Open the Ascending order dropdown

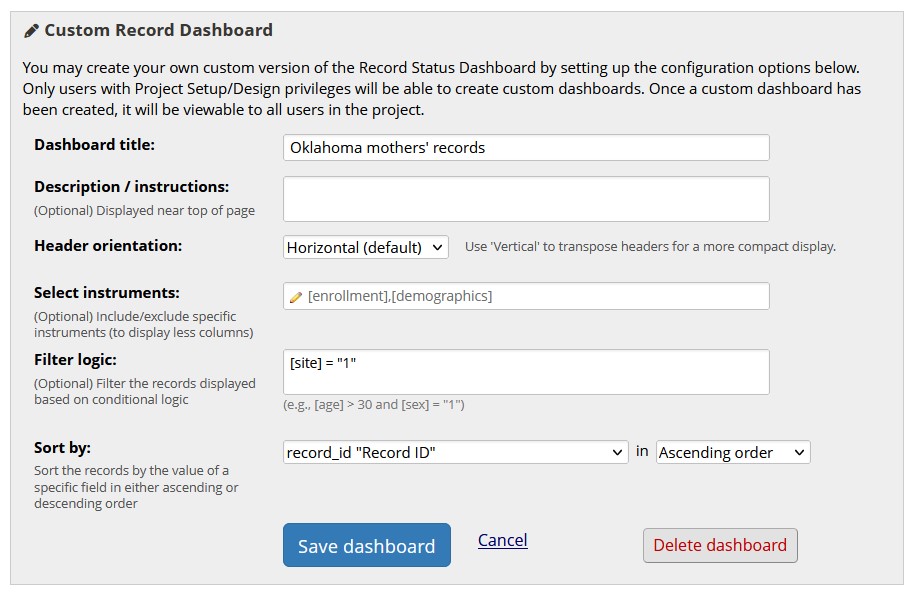tap(732, 453)
